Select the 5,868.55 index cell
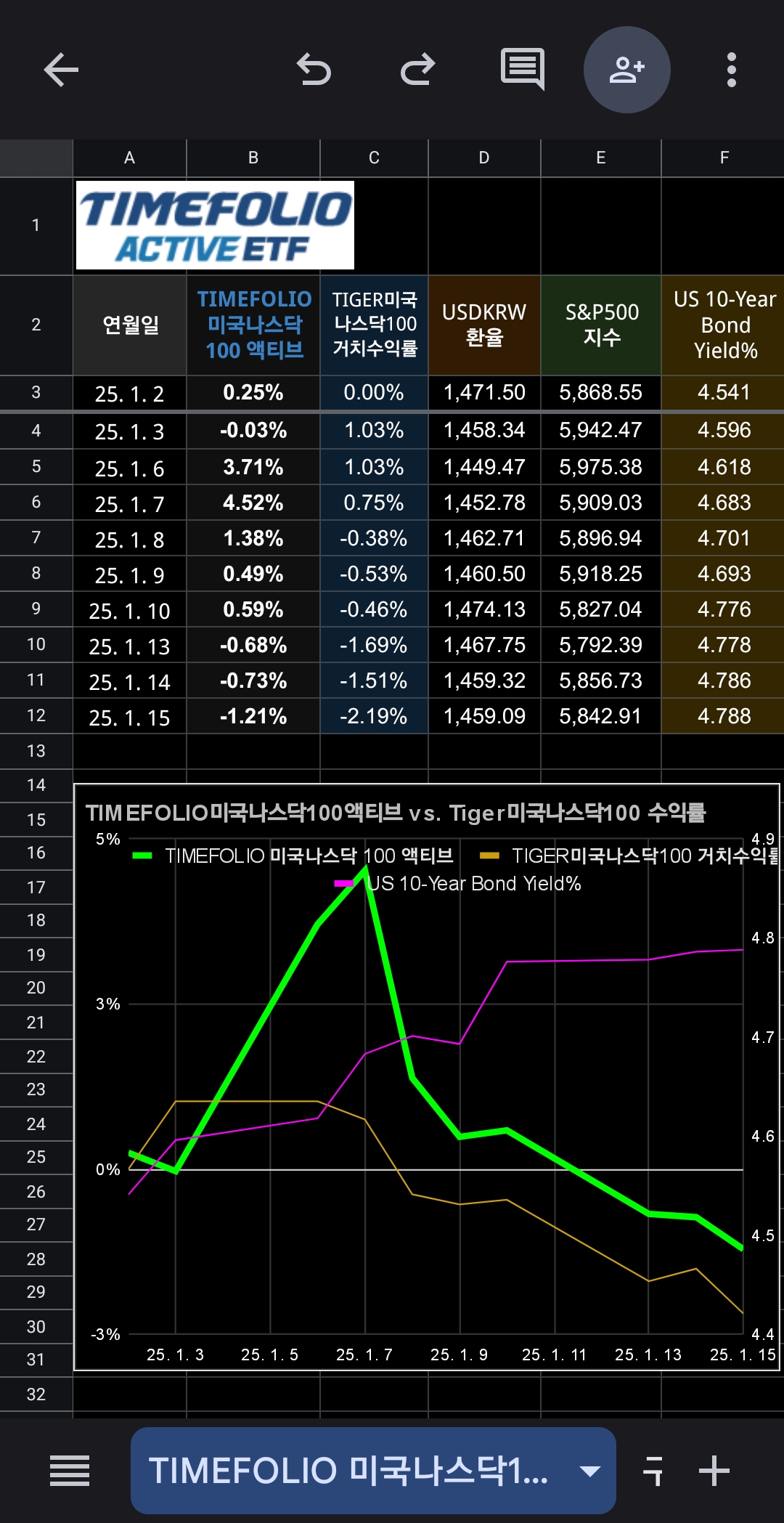784x1523 pixels. [x=601, y=393]
